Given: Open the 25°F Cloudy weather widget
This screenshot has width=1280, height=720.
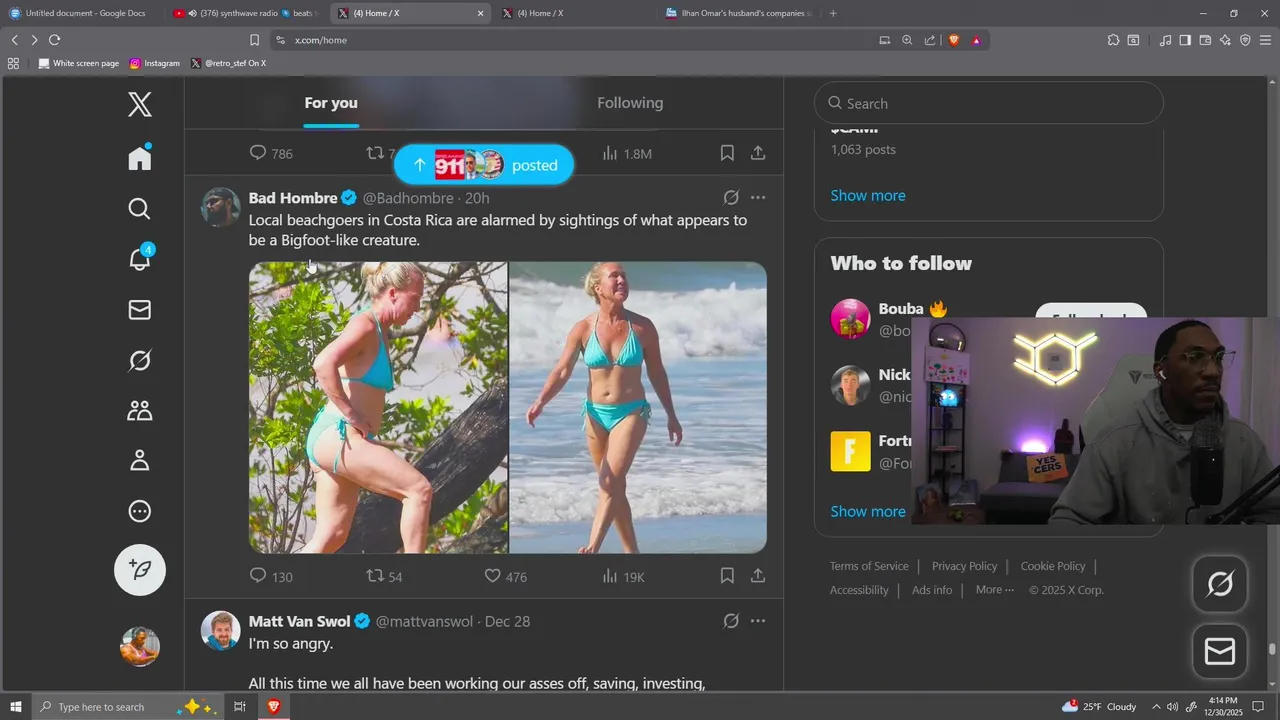Looking at the screenshot, I should (1100, 706).
